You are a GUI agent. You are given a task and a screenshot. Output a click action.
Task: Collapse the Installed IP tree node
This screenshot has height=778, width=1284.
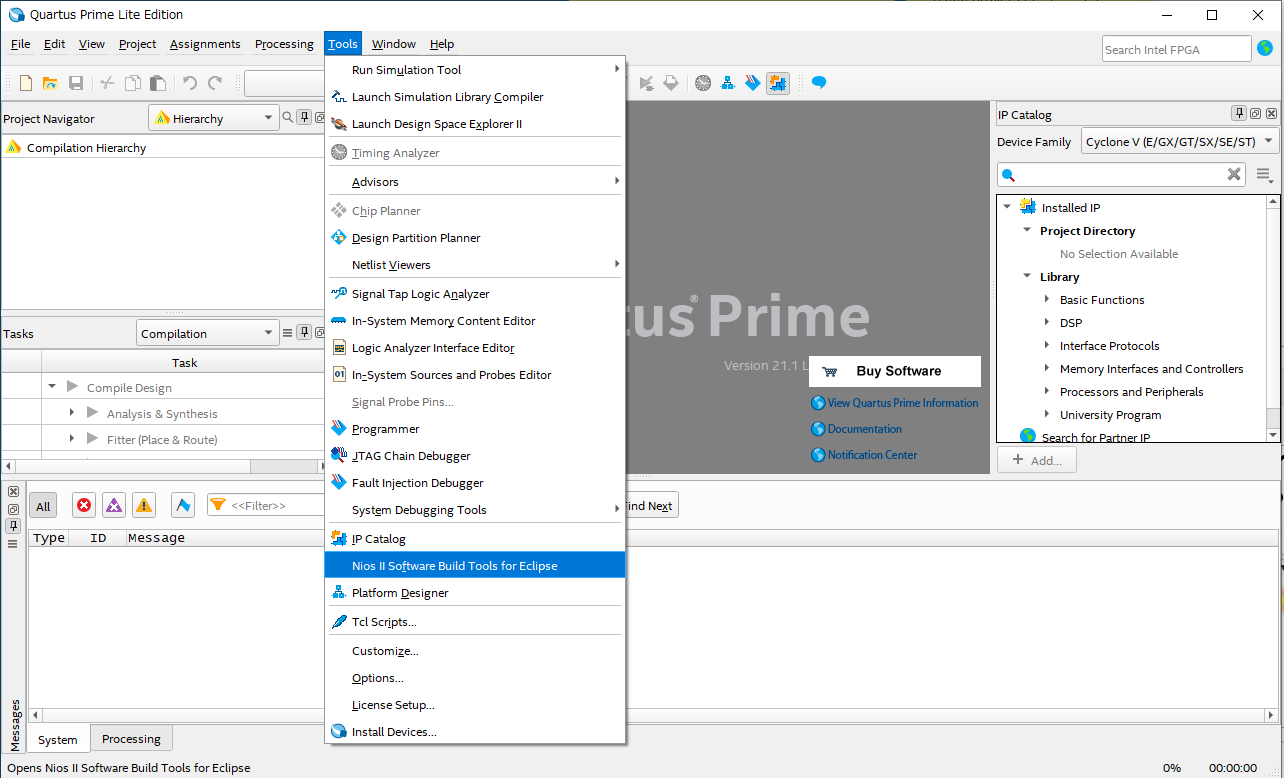tap(1007, 207)
